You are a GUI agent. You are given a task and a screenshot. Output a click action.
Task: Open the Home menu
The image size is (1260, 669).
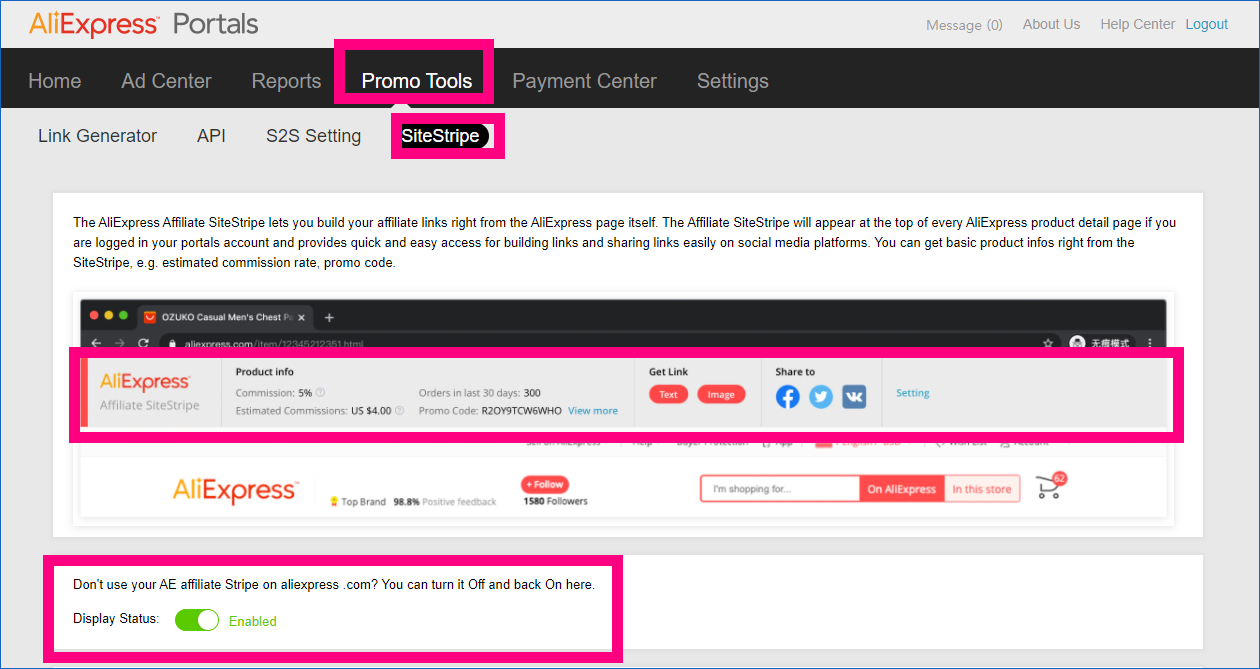(55, 81)
